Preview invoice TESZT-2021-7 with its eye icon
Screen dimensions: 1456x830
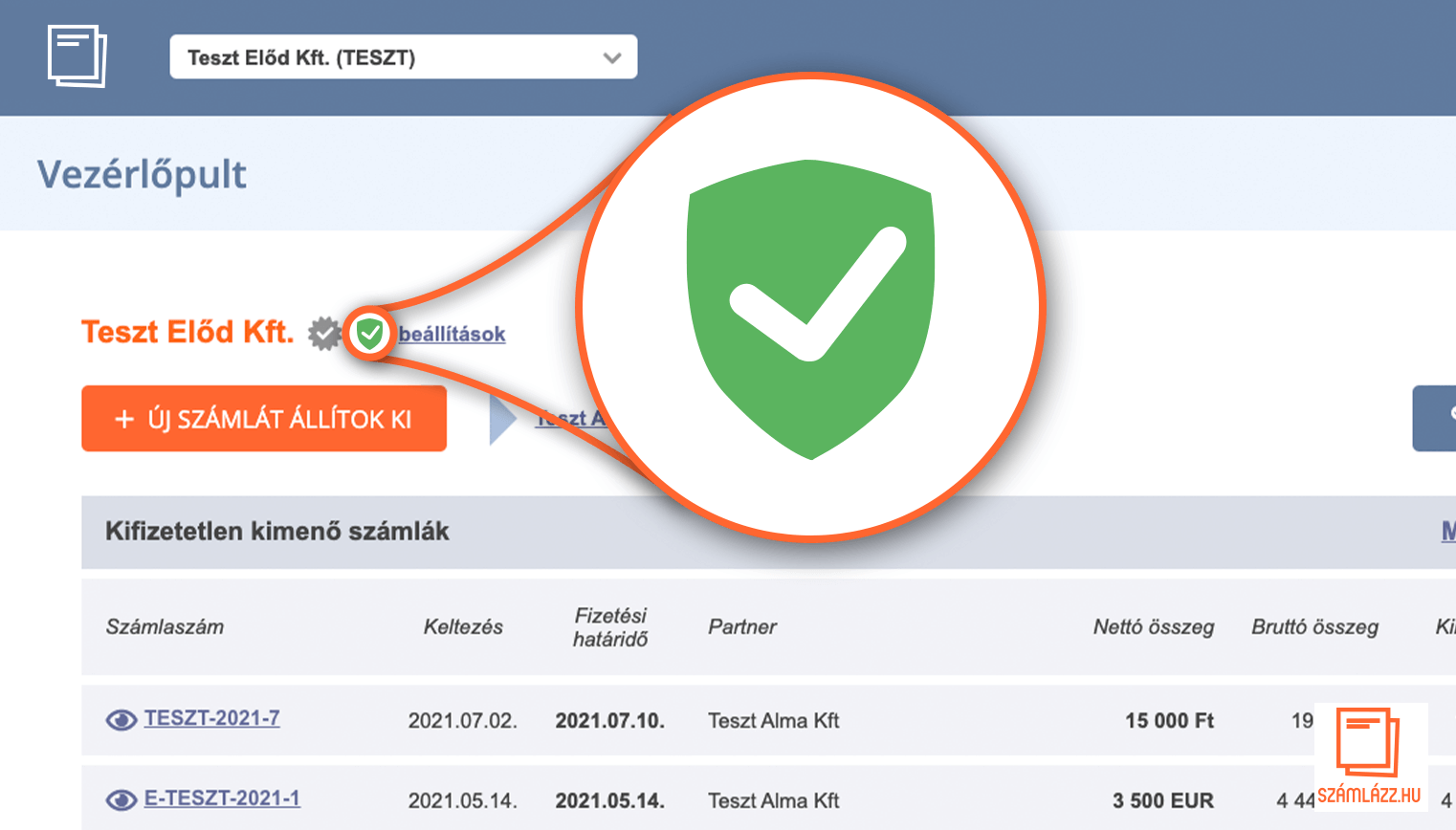(x=121, y=720)
